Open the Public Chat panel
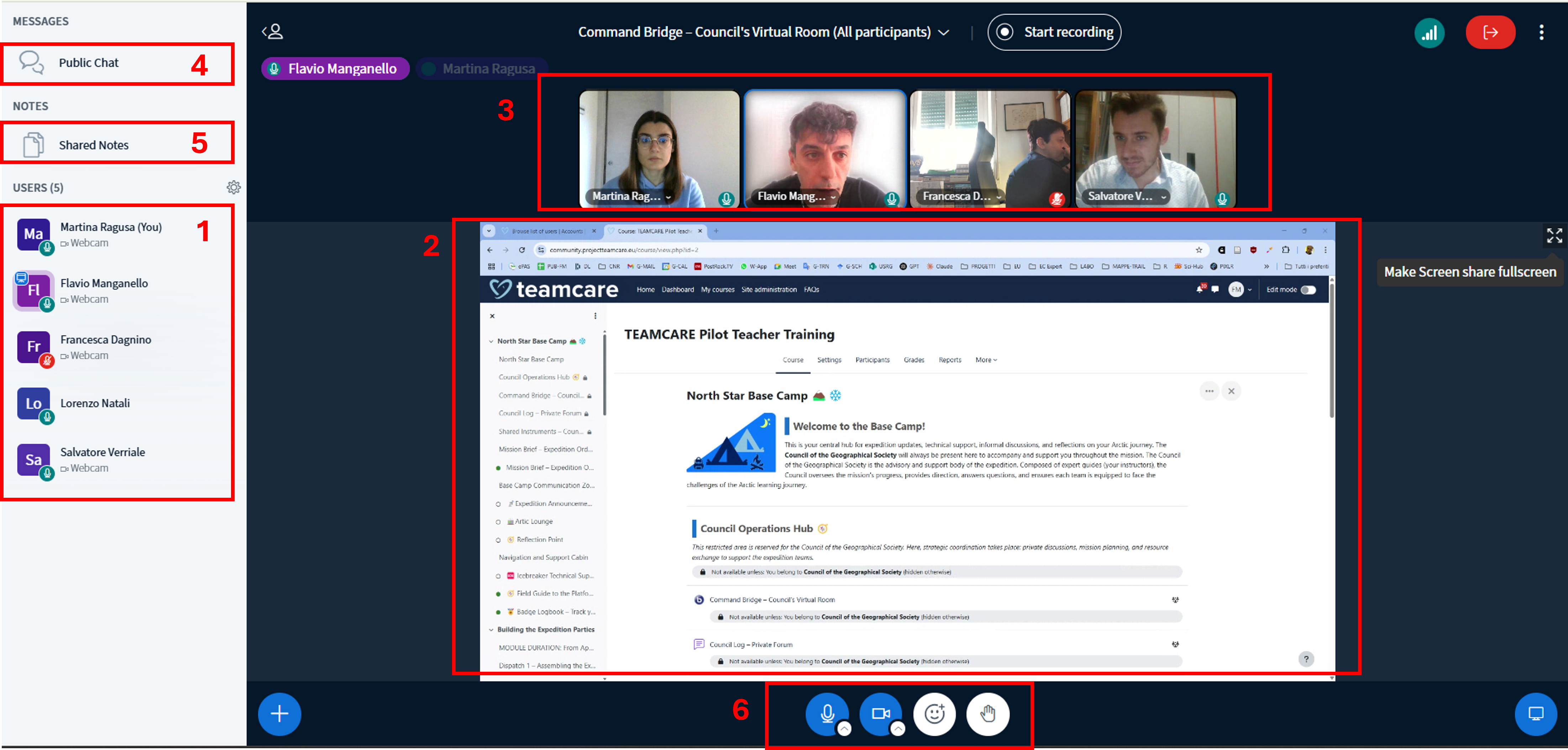Viewport: 1568px width, 750px height. click(89, 63)
